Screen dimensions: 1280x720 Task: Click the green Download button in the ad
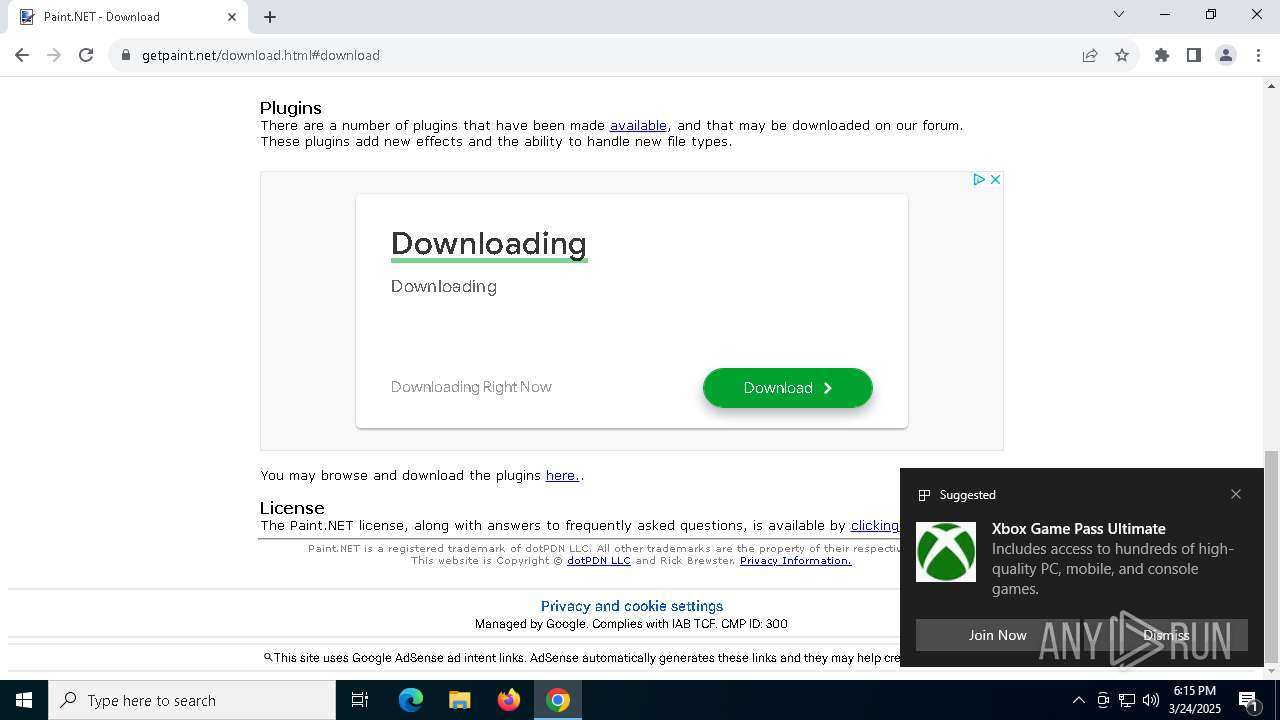coord(788,388)
